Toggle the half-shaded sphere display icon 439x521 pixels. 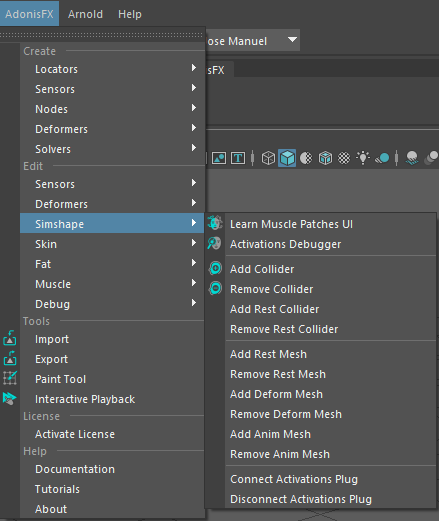[x=306, y=158]
